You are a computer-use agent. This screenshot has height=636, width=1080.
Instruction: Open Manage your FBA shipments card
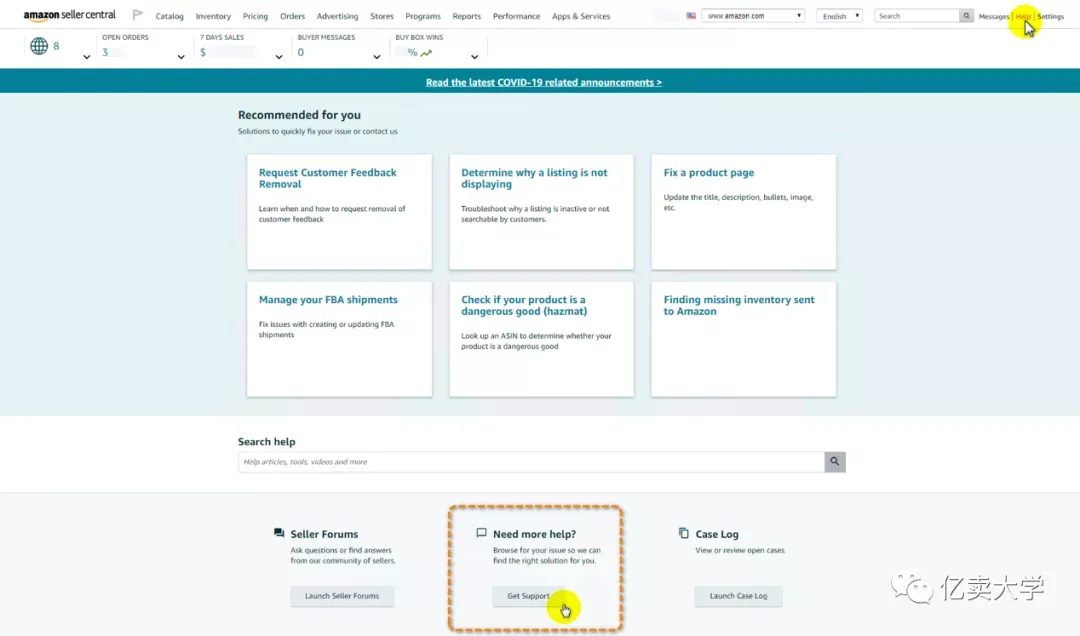pyautogui.click(x=340, y=339)
